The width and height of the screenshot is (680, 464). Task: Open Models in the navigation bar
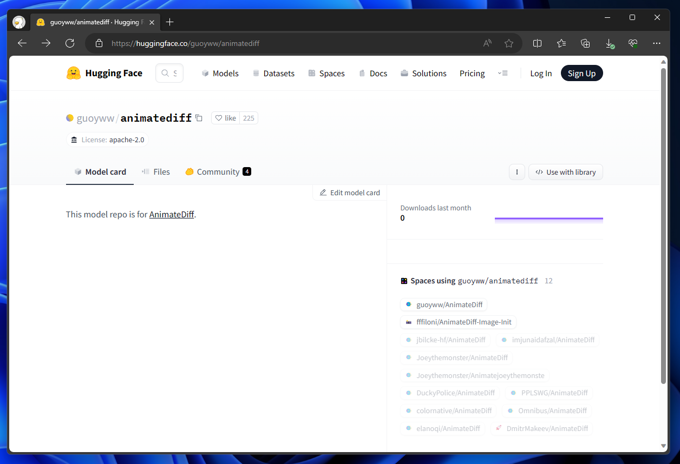coord(220,73)
